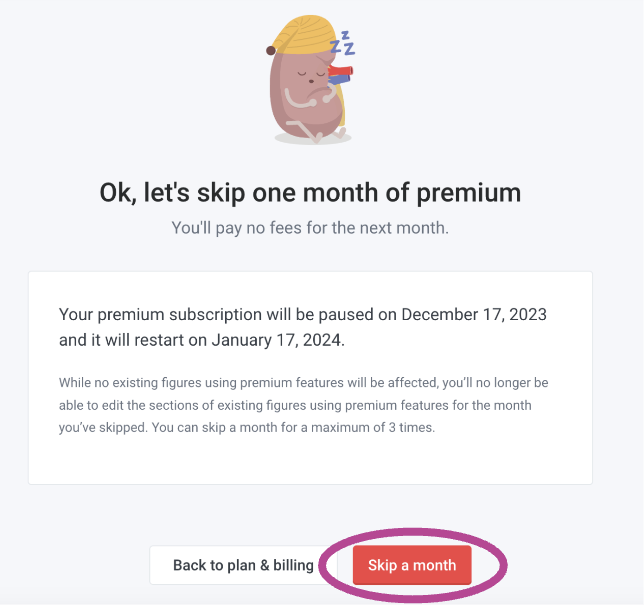Screen dimensions: 644x608
Task: Click the sleeping bean mascot illustration
Action: tap(304, 95)
